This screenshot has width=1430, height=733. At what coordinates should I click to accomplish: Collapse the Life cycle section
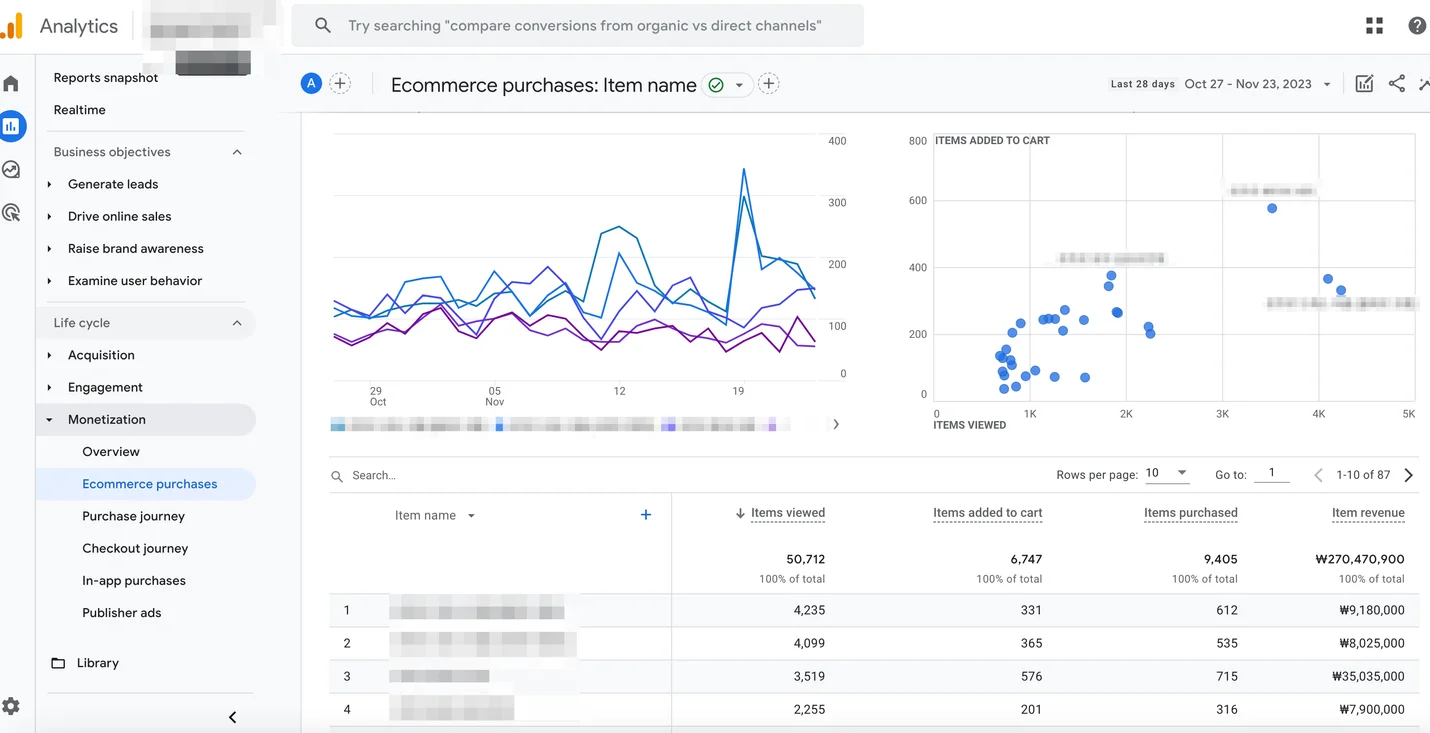(237, 323)
